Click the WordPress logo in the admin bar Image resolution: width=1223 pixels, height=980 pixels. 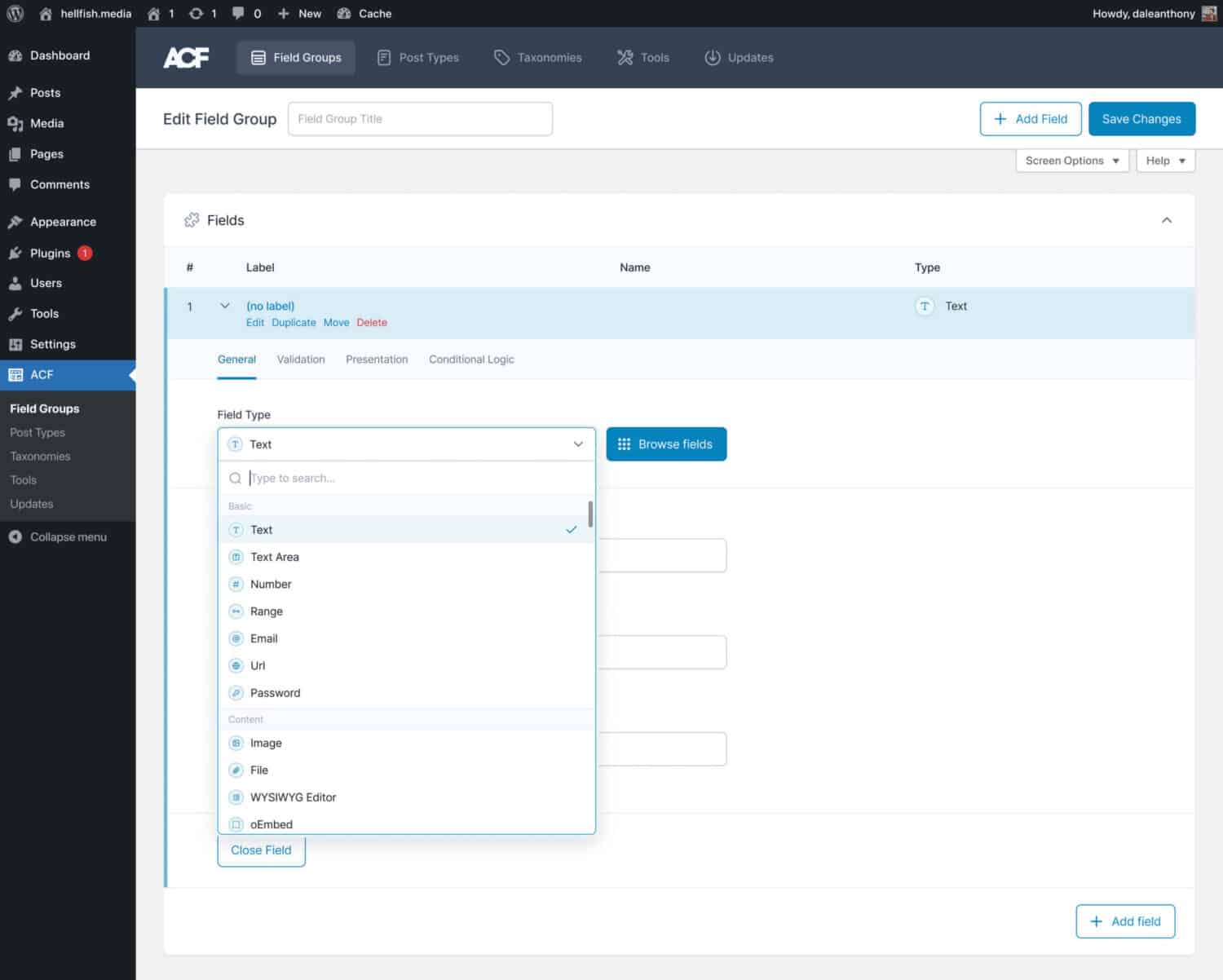pos(14,13)
